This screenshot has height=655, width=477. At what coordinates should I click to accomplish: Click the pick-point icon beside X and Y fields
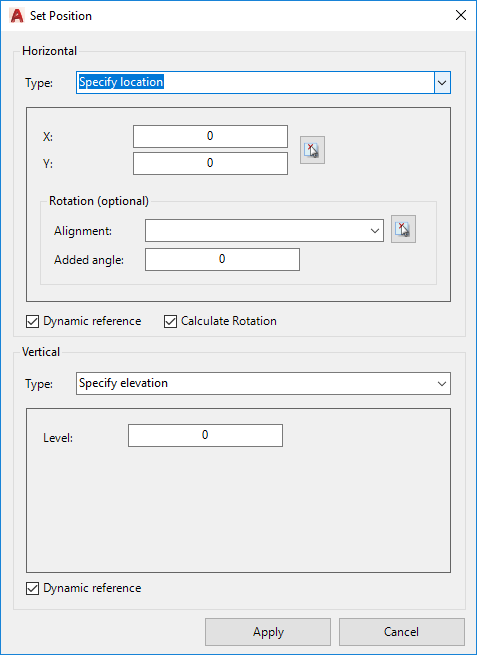pyautogui.click(x=312, y=150)
